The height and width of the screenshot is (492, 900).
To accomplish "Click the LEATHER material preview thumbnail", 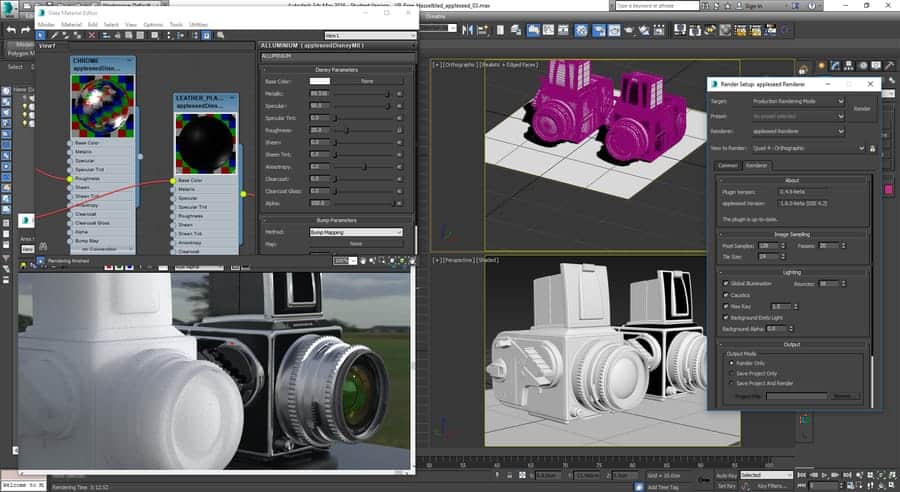I will click(x=205, y=144).
